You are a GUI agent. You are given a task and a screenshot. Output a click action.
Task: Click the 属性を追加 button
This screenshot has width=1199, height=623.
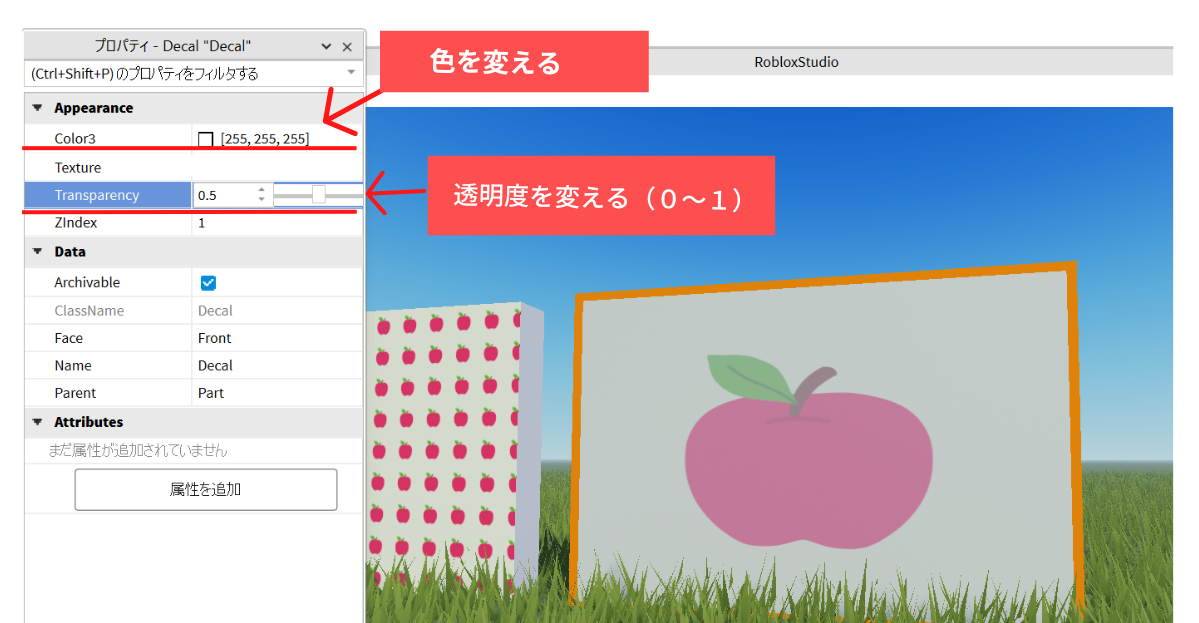(x=205, y=490)
